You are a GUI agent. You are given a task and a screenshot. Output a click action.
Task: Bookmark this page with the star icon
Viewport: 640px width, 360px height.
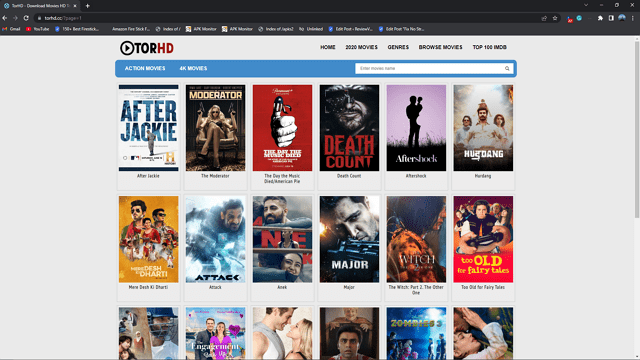(x=555, y=18)
